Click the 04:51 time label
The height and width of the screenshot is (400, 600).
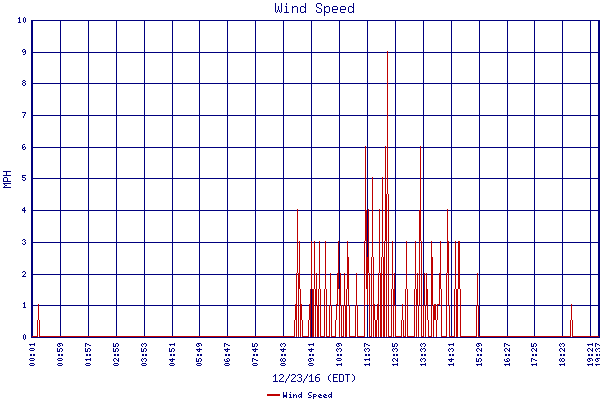pos(172,354)
